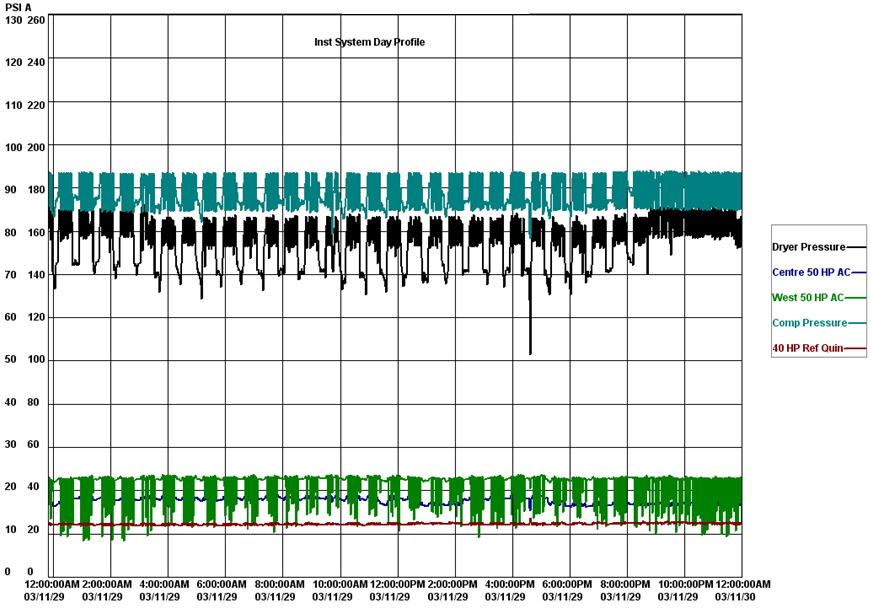Click the '20 40' y-axis label

(x=22, y=487)
